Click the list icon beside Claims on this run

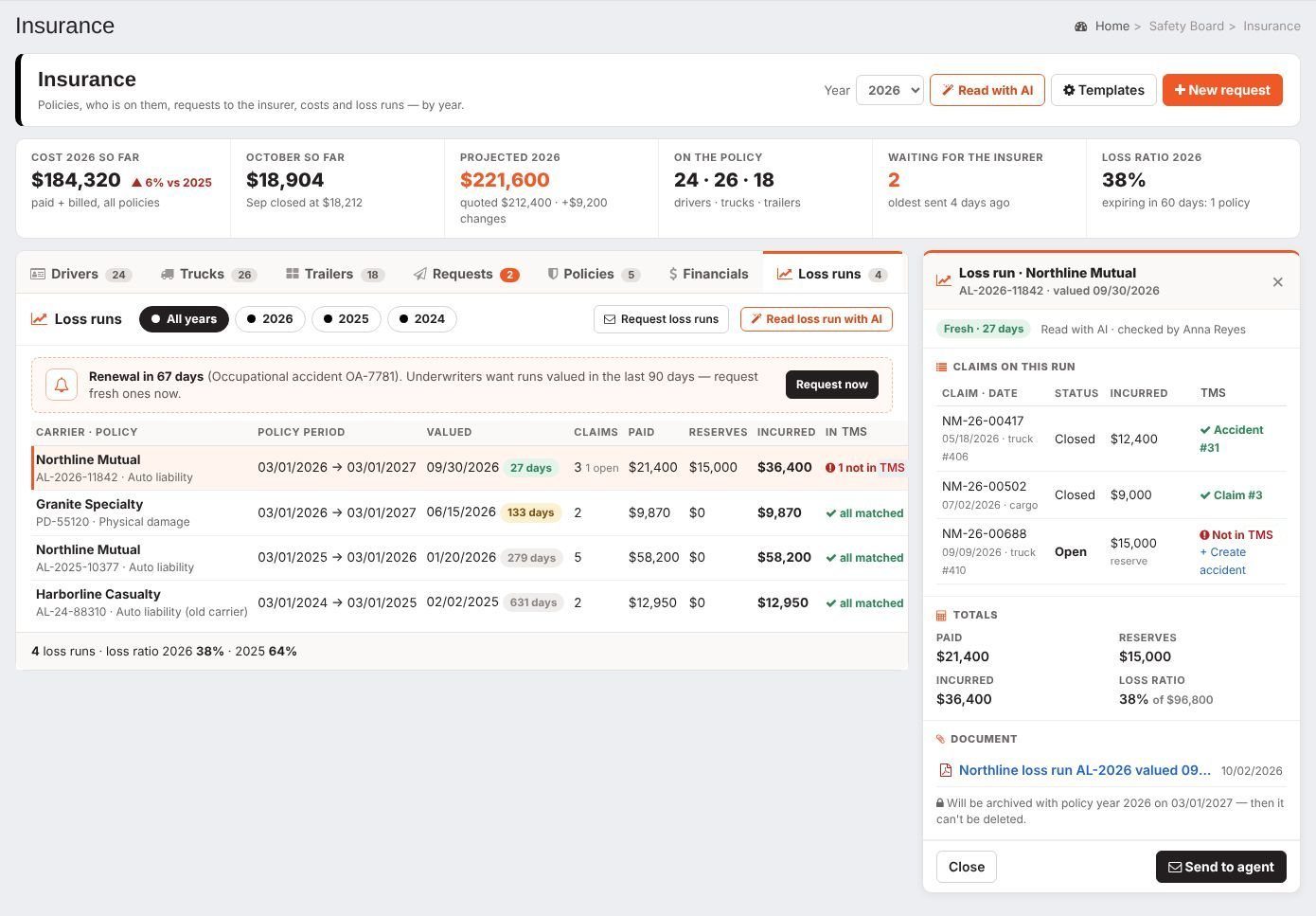coord(941,367)
